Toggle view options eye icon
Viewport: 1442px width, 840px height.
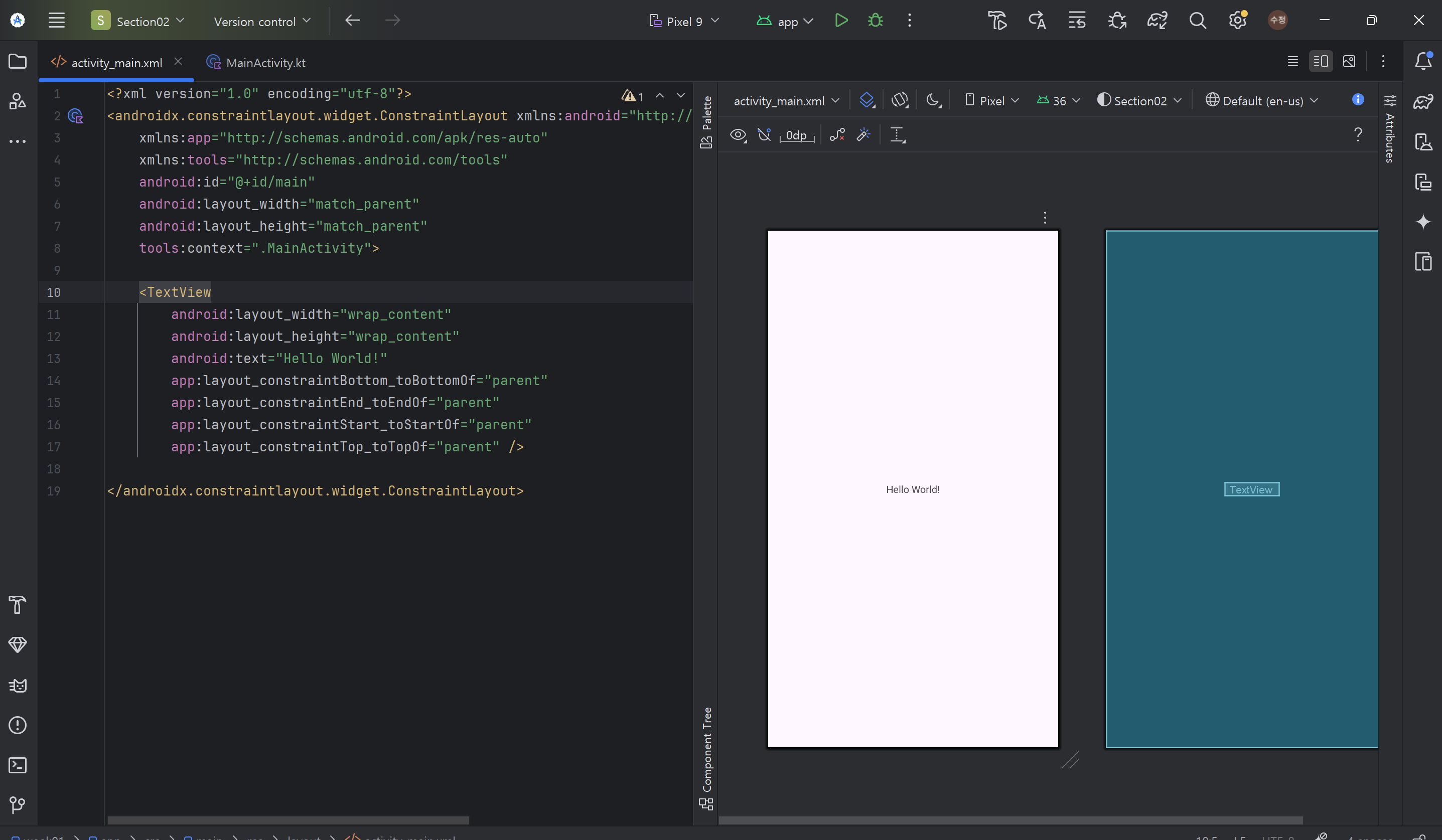738,135
